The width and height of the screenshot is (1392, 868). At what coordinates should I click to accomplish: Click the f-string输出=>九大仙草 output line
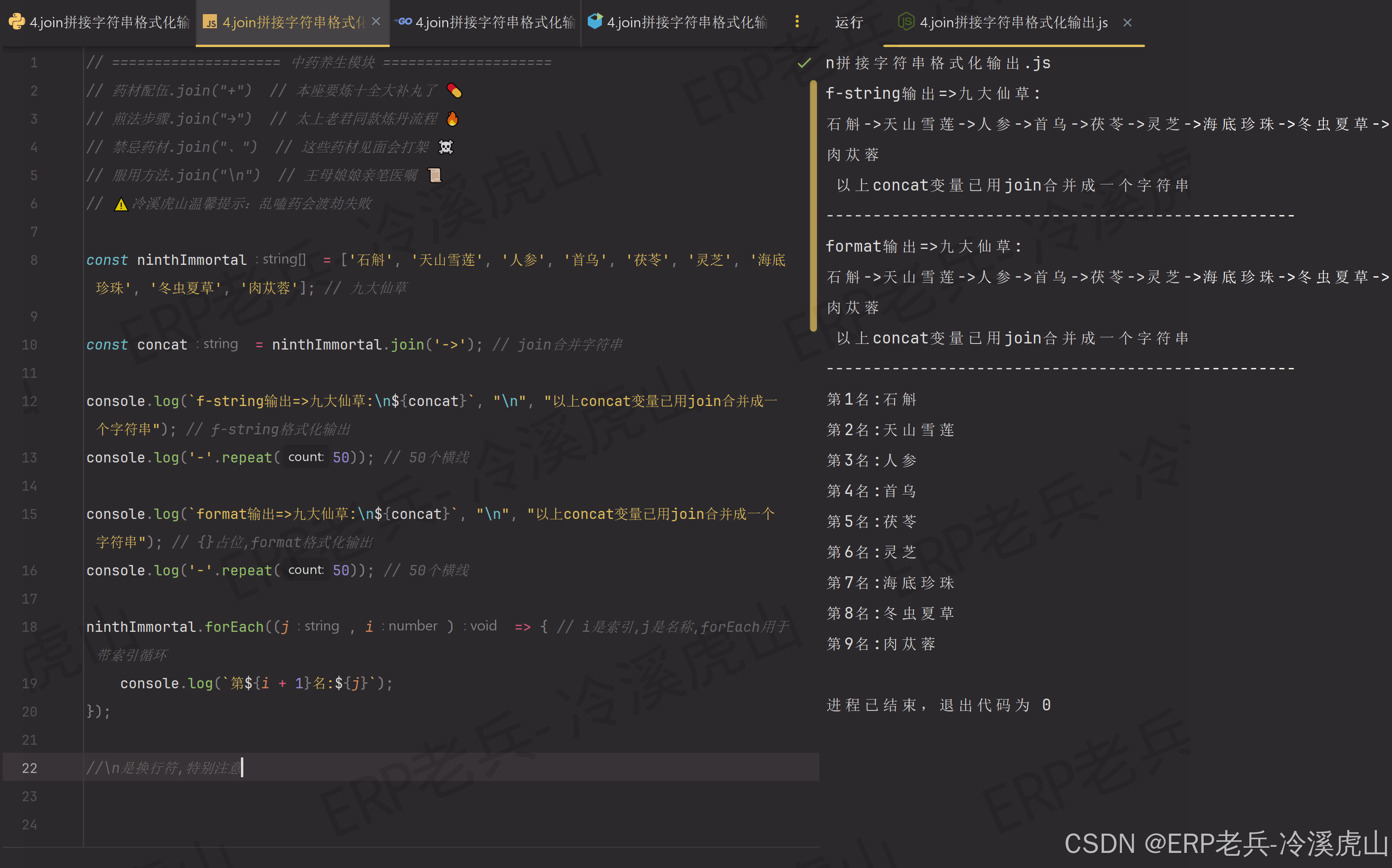(933, 93)
